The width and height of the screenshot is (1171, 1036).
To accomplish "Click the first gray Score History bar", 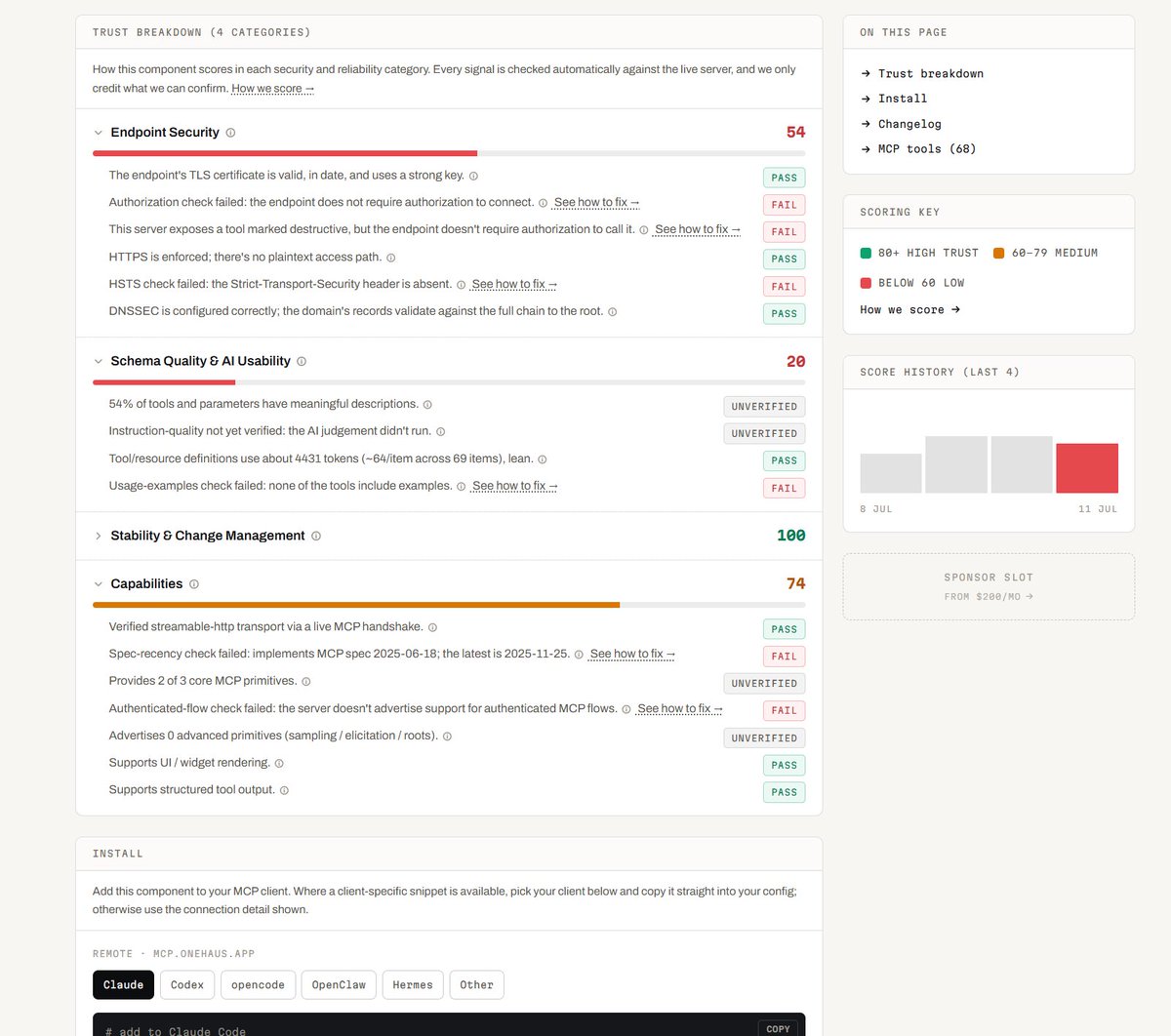I will [x=891, y=473].
